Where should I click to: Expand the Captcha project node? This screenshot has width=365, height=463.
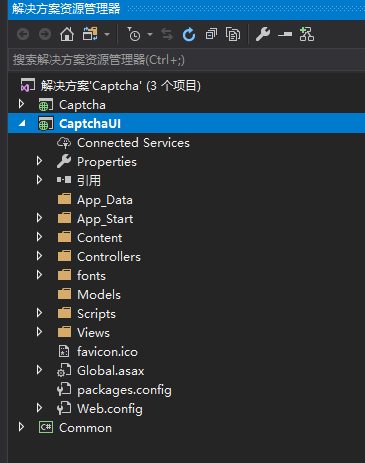tap(21, 104)
